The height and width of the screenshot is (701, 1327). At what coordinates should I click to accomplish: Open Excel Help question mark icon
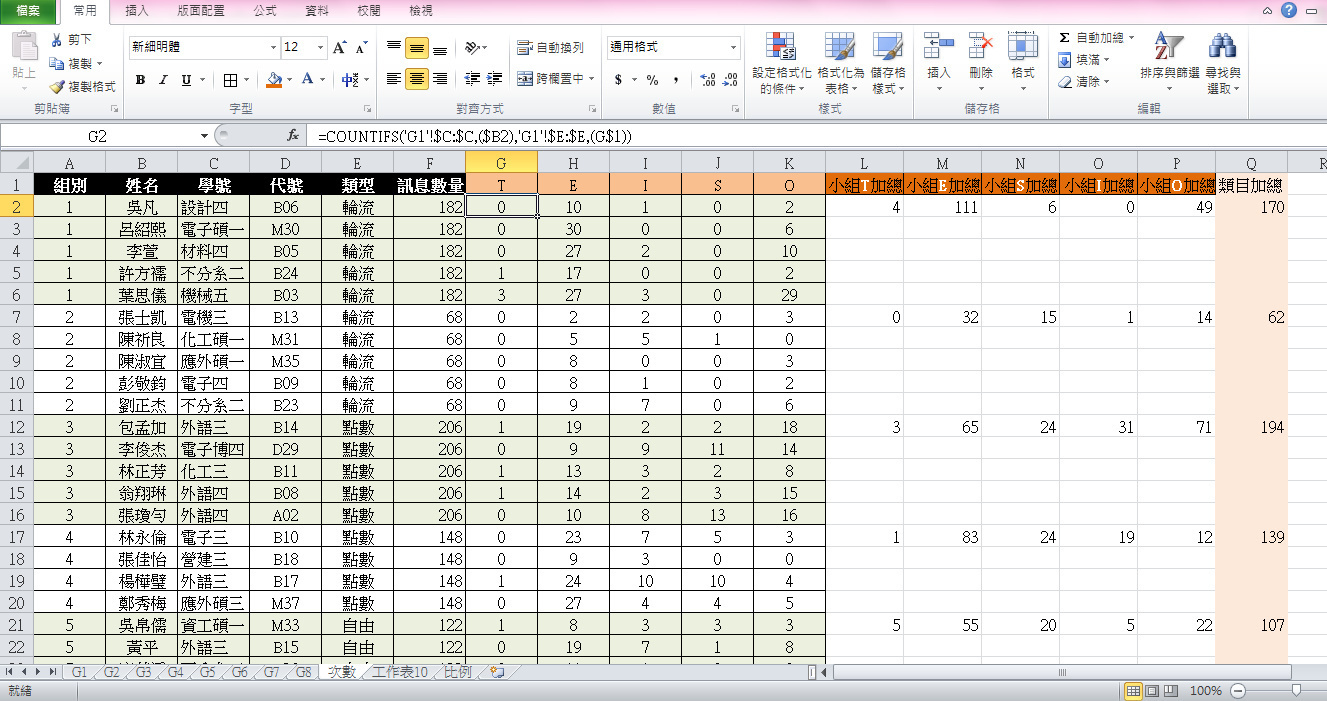tap(1288, 10)
